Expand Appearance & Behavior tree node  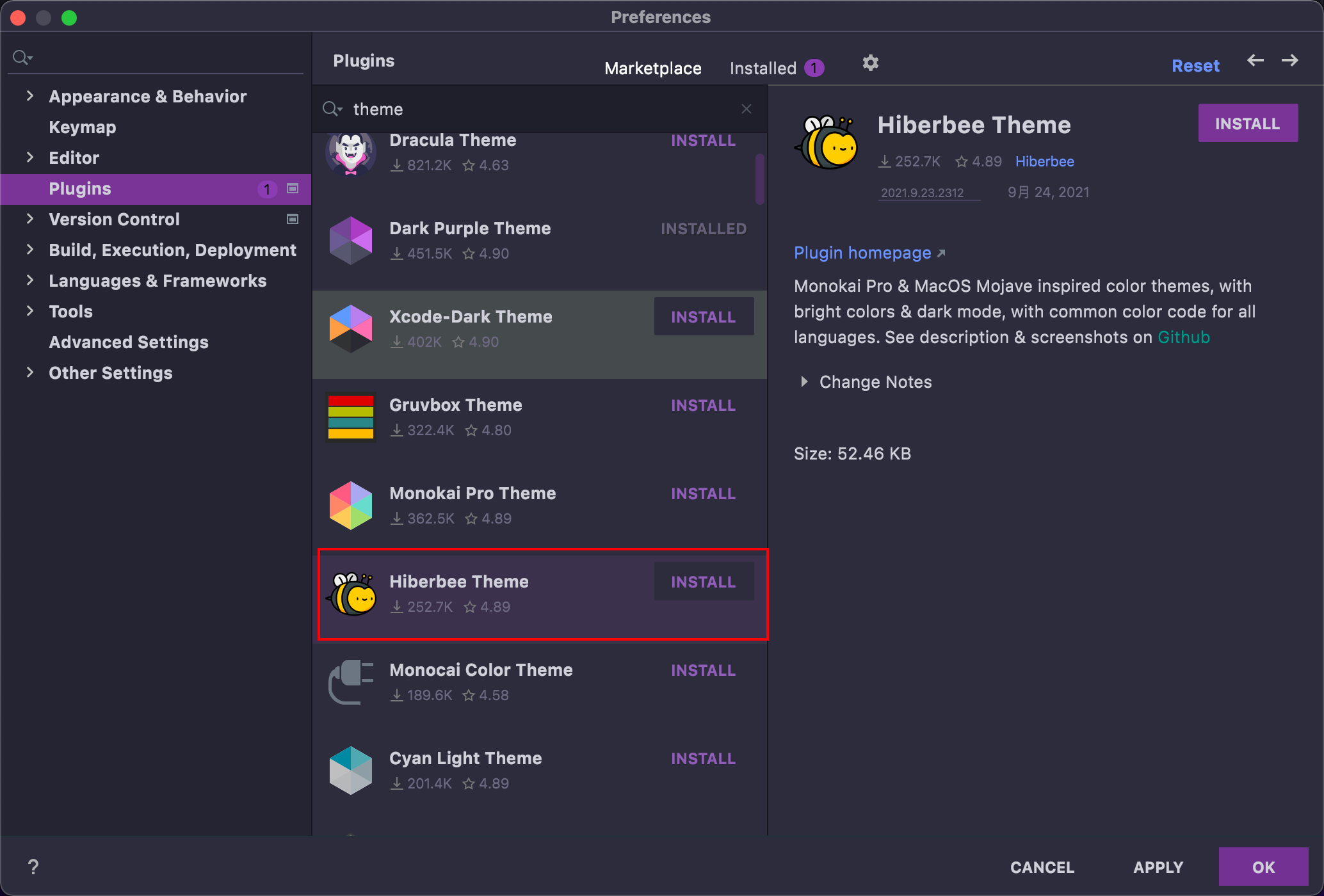pyautogui.click(x=29, y=96)
